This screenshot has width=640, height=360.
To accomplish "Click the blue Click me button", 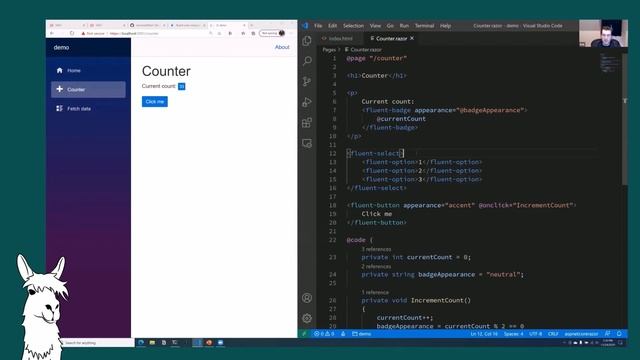I will (x=155, y=102).
